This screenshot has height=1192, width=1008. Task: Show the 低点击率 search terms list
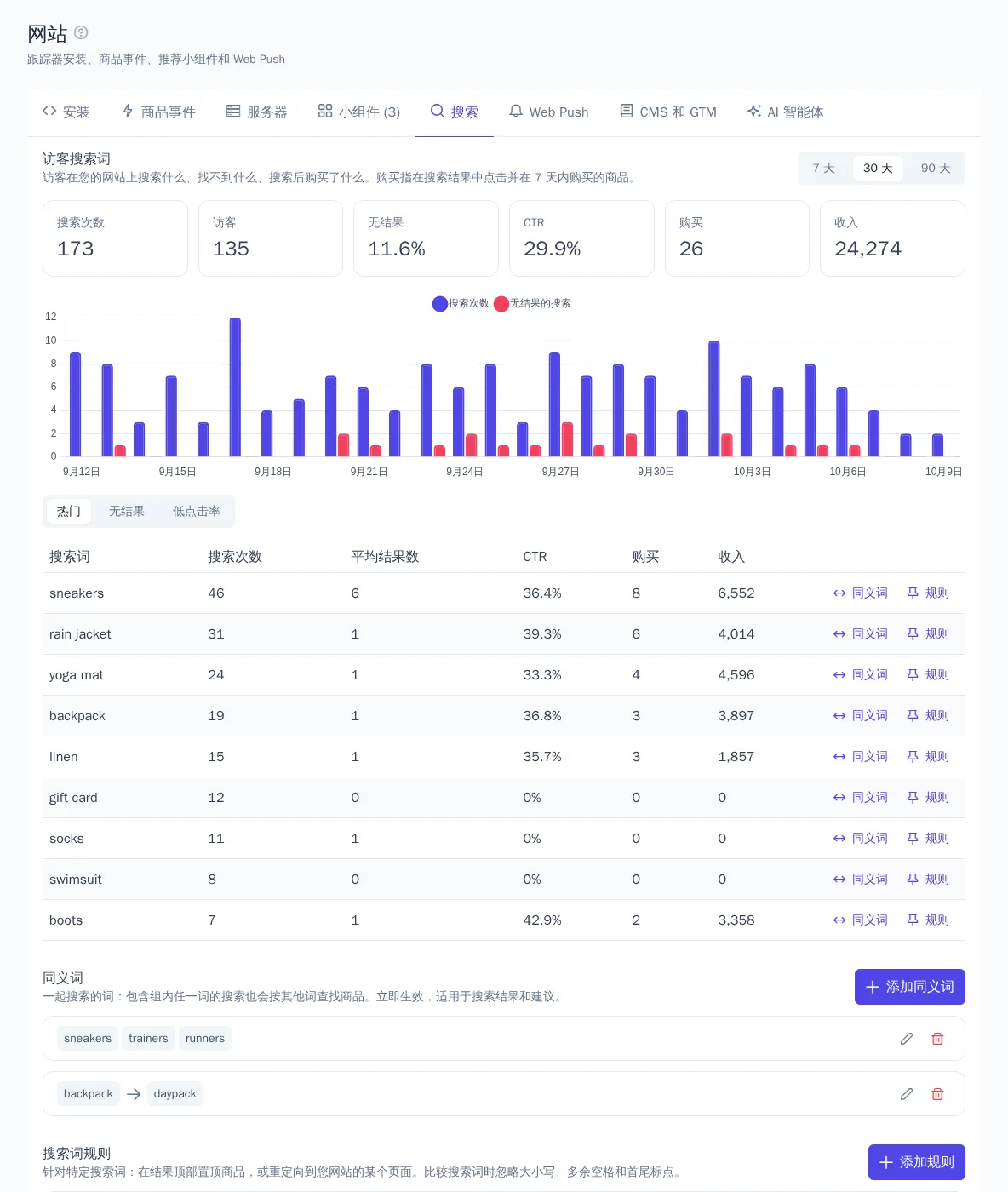(x=197, y=511)
